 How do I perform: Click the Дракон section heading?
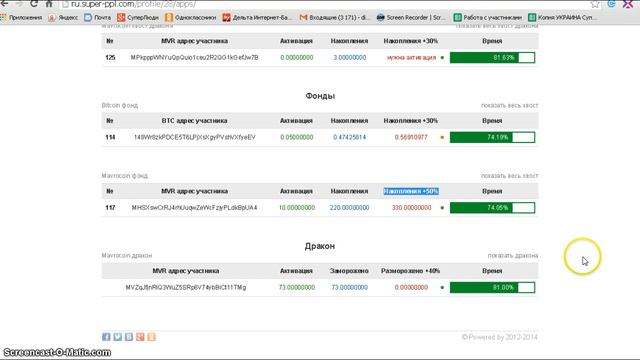tap(320, 246)
